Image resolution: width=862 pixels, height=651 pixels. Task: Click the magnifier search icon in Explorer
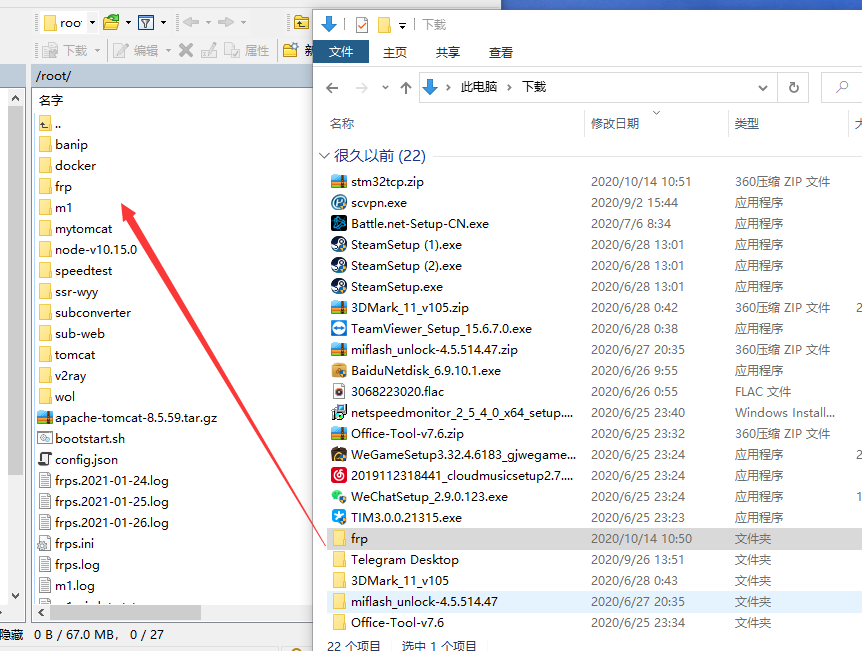point(842,87)
